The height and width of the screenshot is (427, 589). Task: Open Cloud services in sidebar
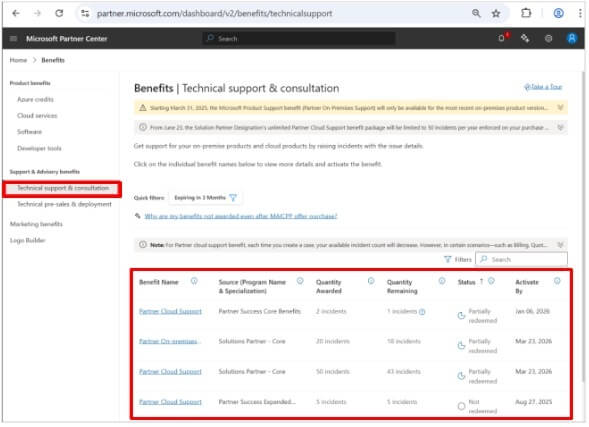point(37,116)
